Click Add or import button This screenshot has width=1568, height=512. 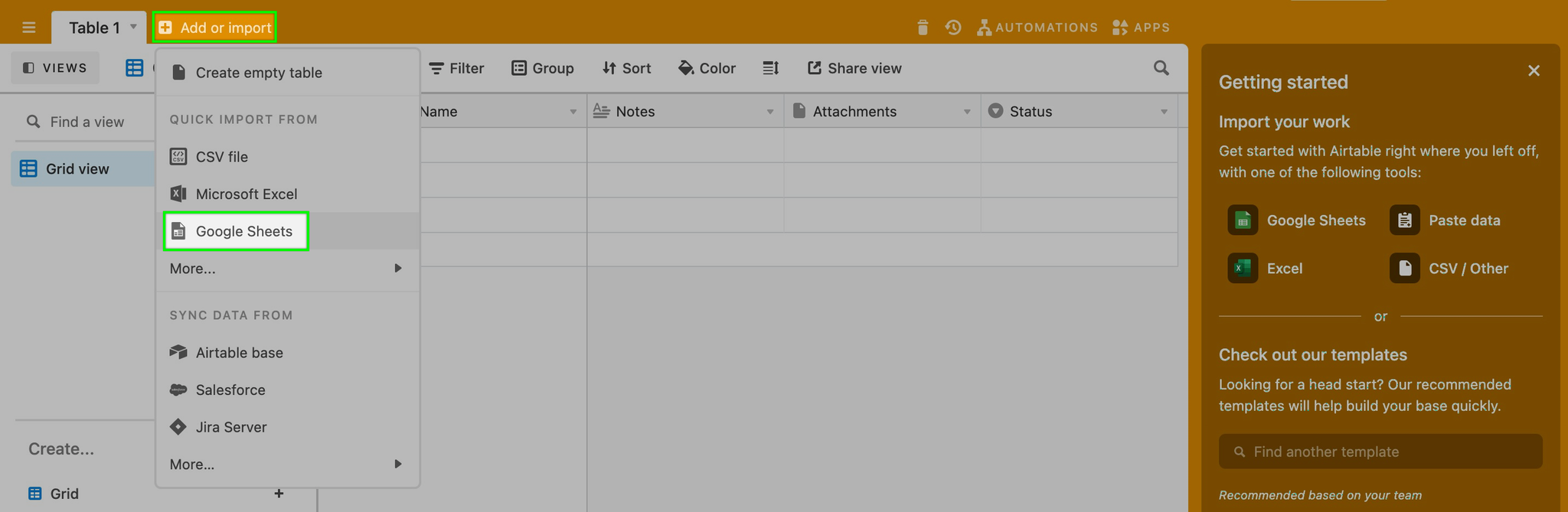(215, 28)
